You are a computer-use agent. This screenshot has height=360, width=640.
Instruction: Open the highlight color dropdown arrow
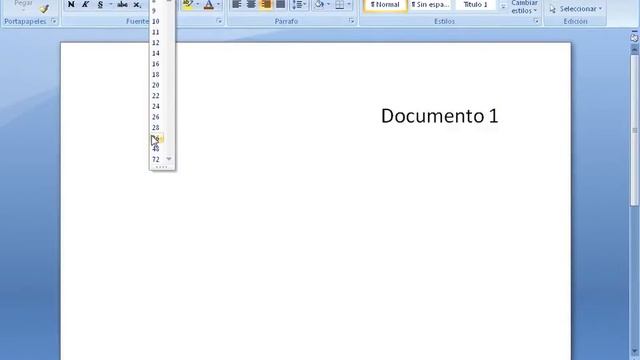coord(198,4)
